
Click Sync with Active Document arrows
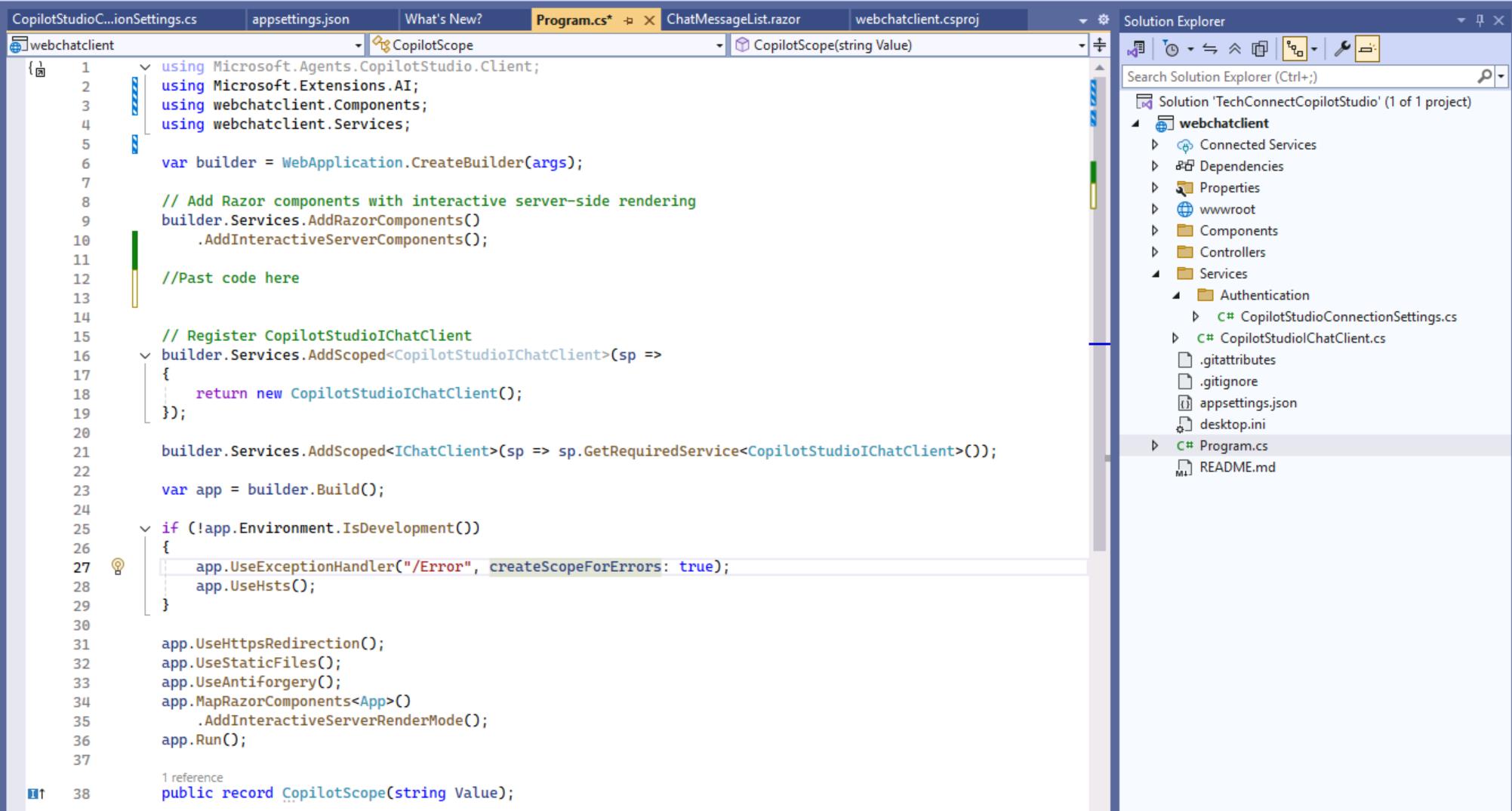click(x=1210, y=49)
